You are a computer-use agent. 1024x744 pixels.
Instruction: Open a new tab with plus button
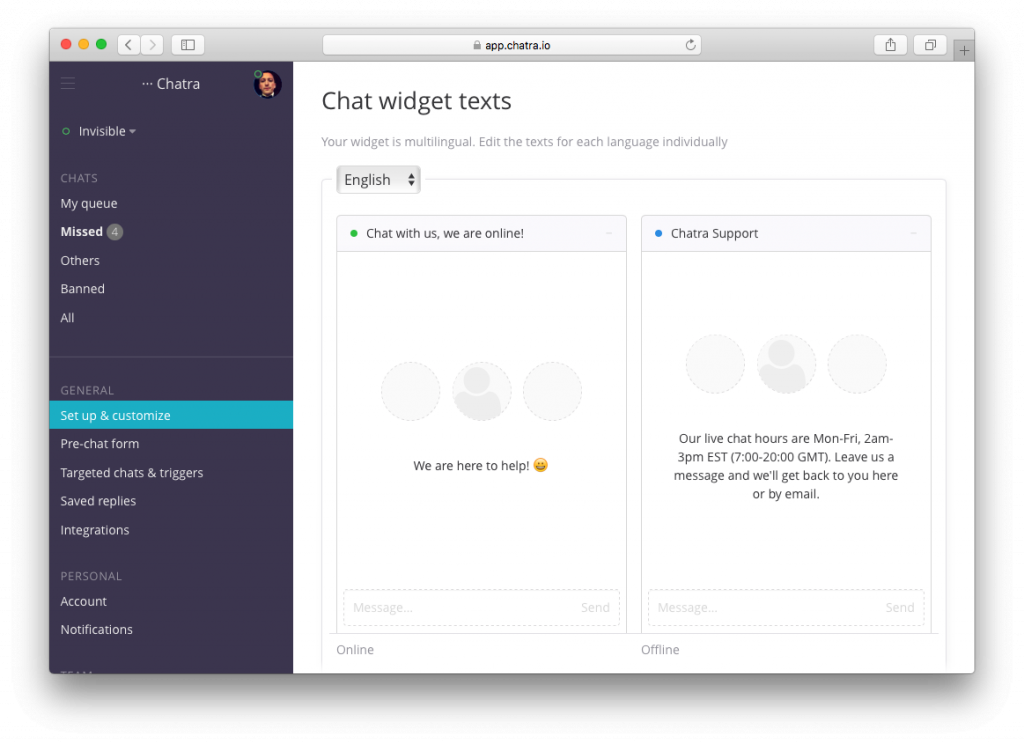tap(964, 50)
